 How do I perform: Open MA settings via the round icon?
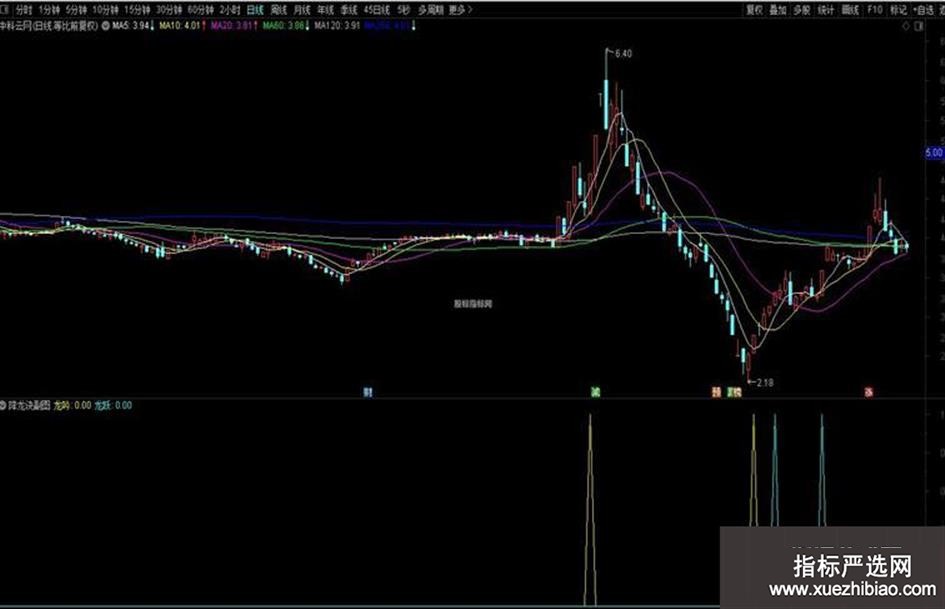click(x=106, y=26)
